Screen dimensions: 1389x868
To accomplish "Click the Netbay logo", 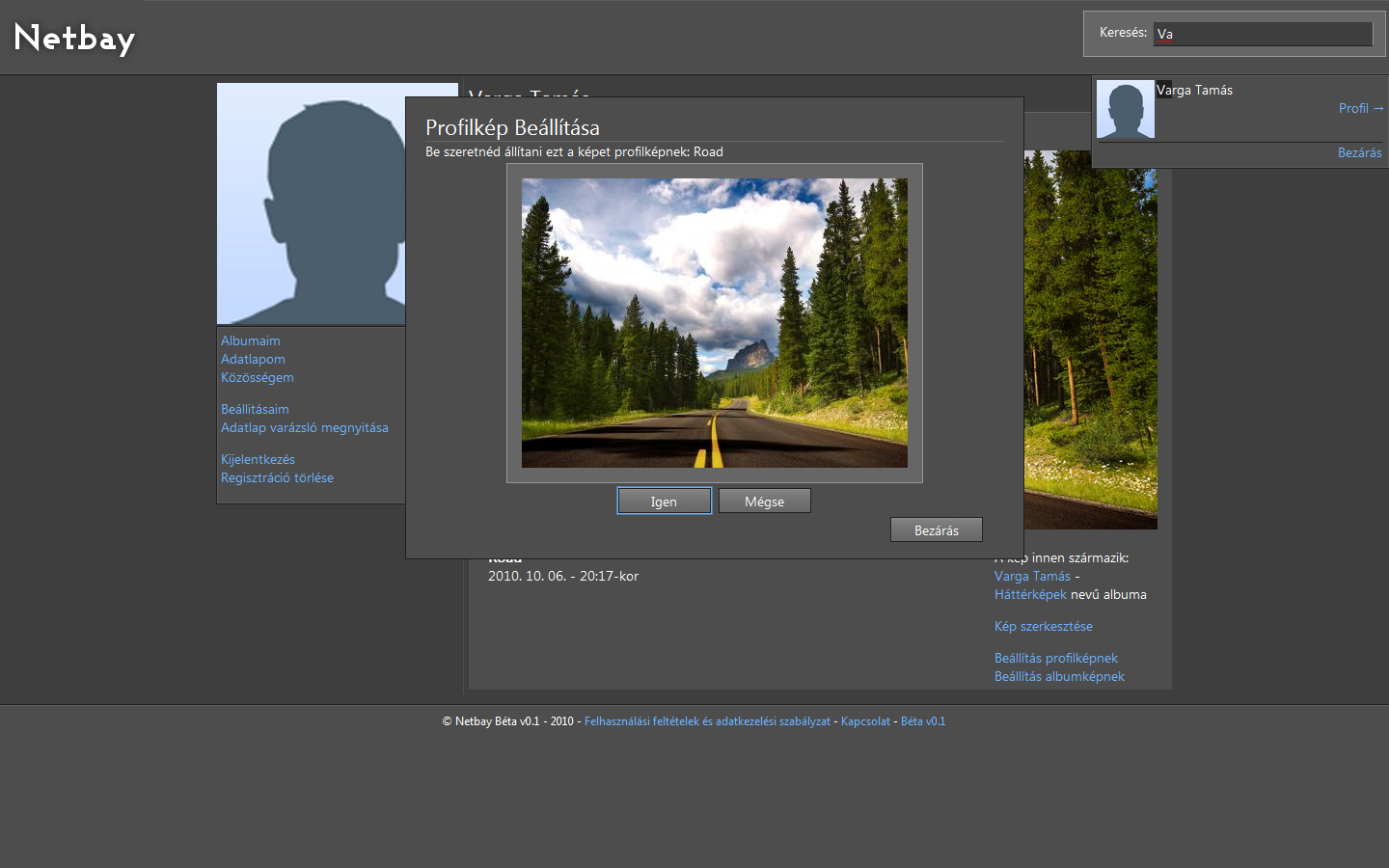I will pos(74,39).
